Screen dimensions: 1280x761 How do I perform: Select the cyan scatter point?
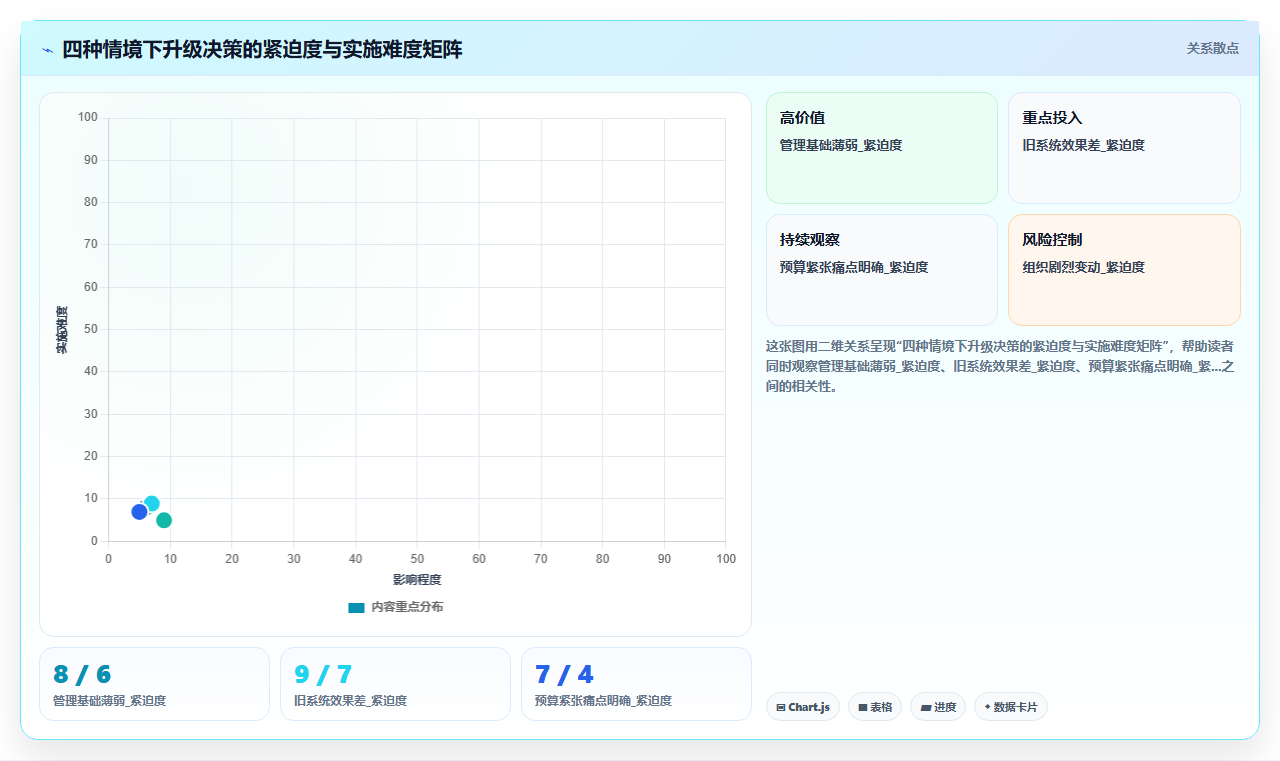(152, 504)
